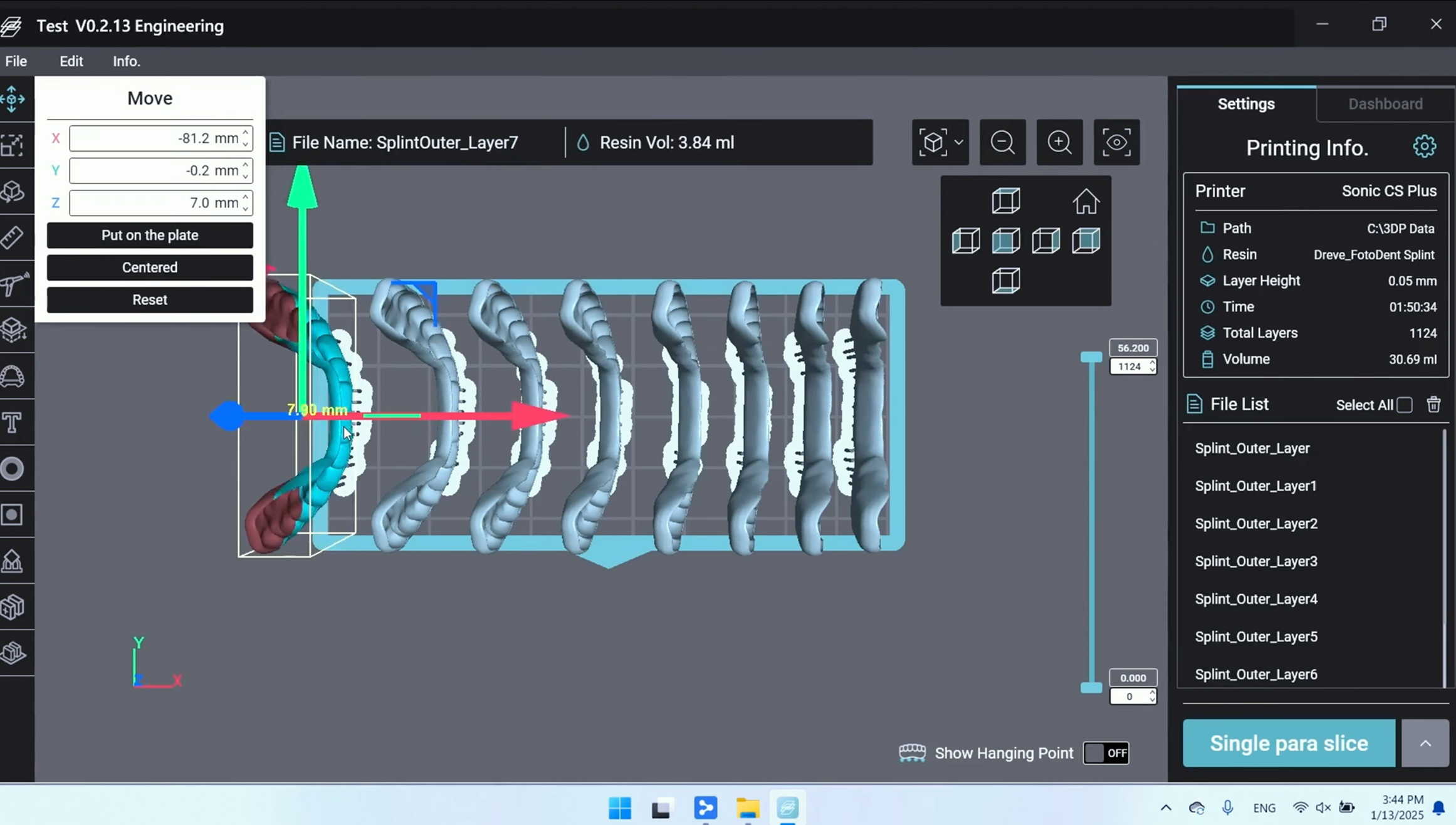The width and height of the screenshot is (1456, 825).
Task: Select the text tool in left sidebar
Action: (x=13, y=423)
